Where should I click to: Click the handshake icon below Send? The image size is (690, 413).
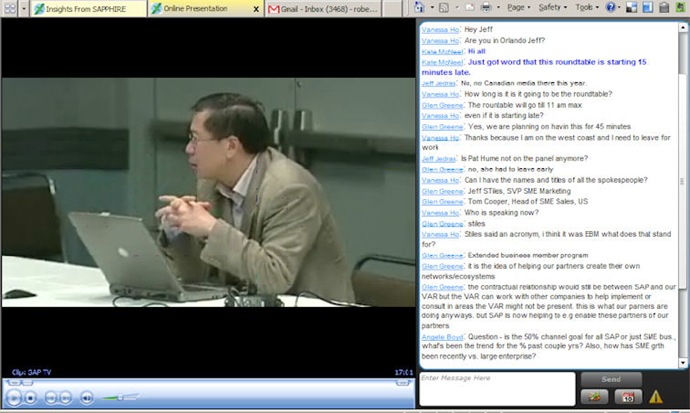[x=594, y=397]
